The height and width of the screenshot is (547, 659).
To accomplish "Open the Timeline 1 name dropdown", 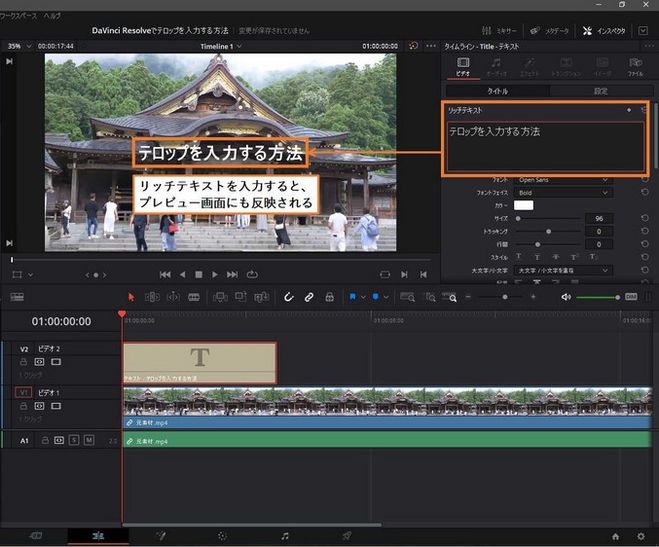I will (221, 46).
